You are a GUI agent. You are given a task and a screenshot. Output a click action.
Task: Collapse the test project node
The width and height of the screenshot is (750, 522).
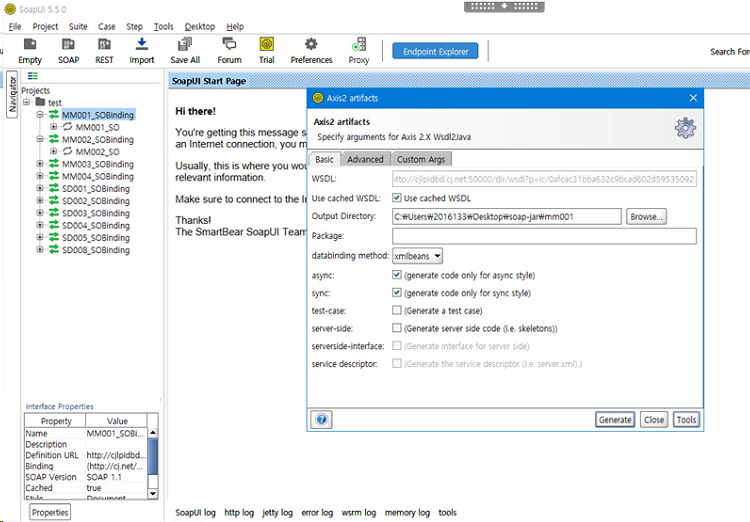(x=26, y=102)
